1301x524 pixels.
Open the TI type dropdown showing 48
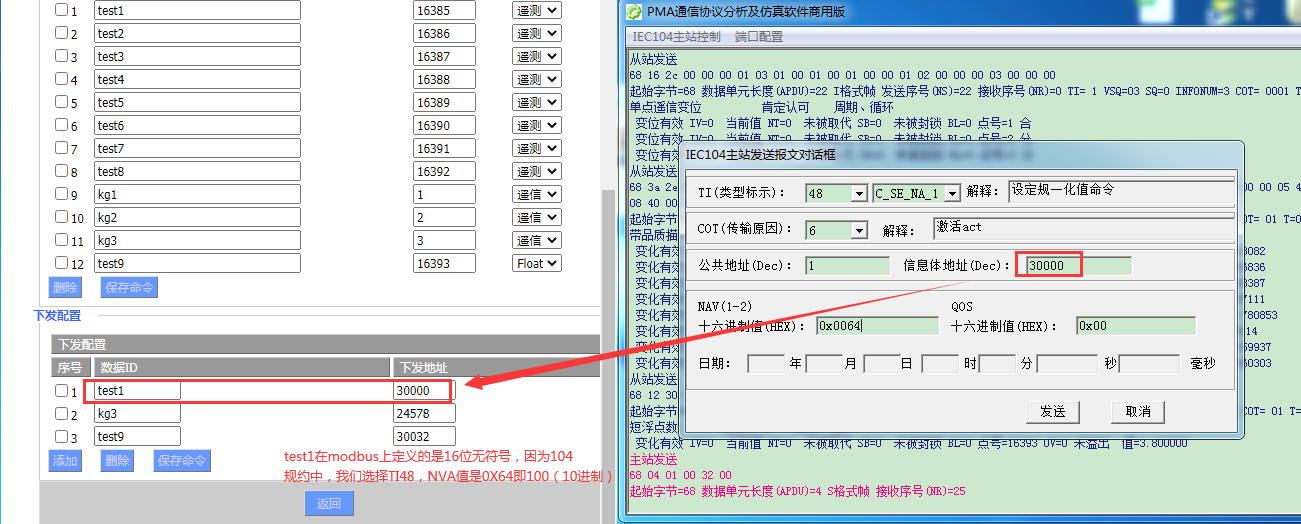[x=858, y=193]
